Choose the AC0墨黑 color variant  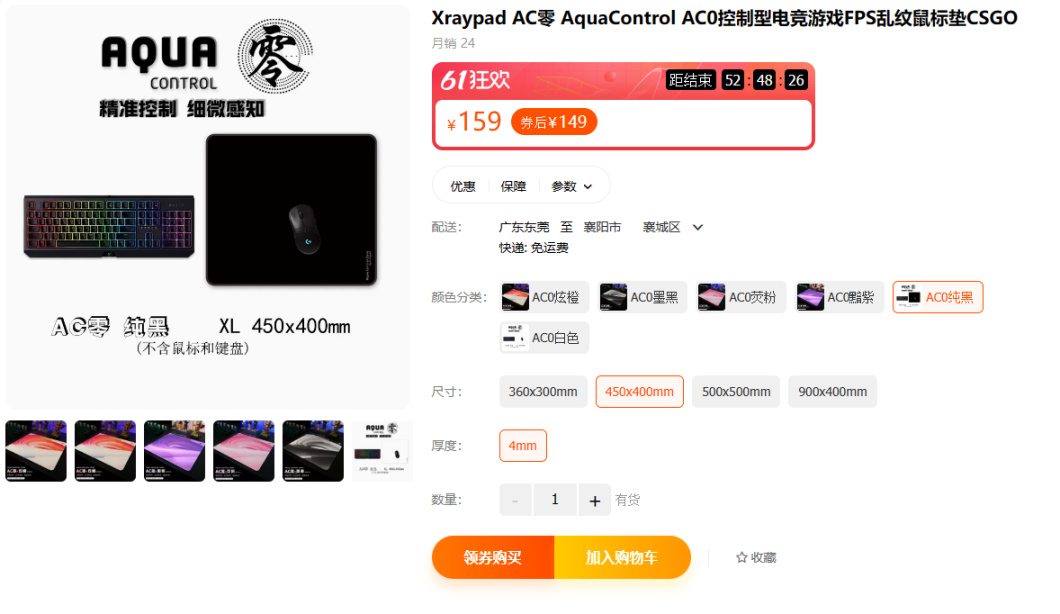click(x=642, y=298)
